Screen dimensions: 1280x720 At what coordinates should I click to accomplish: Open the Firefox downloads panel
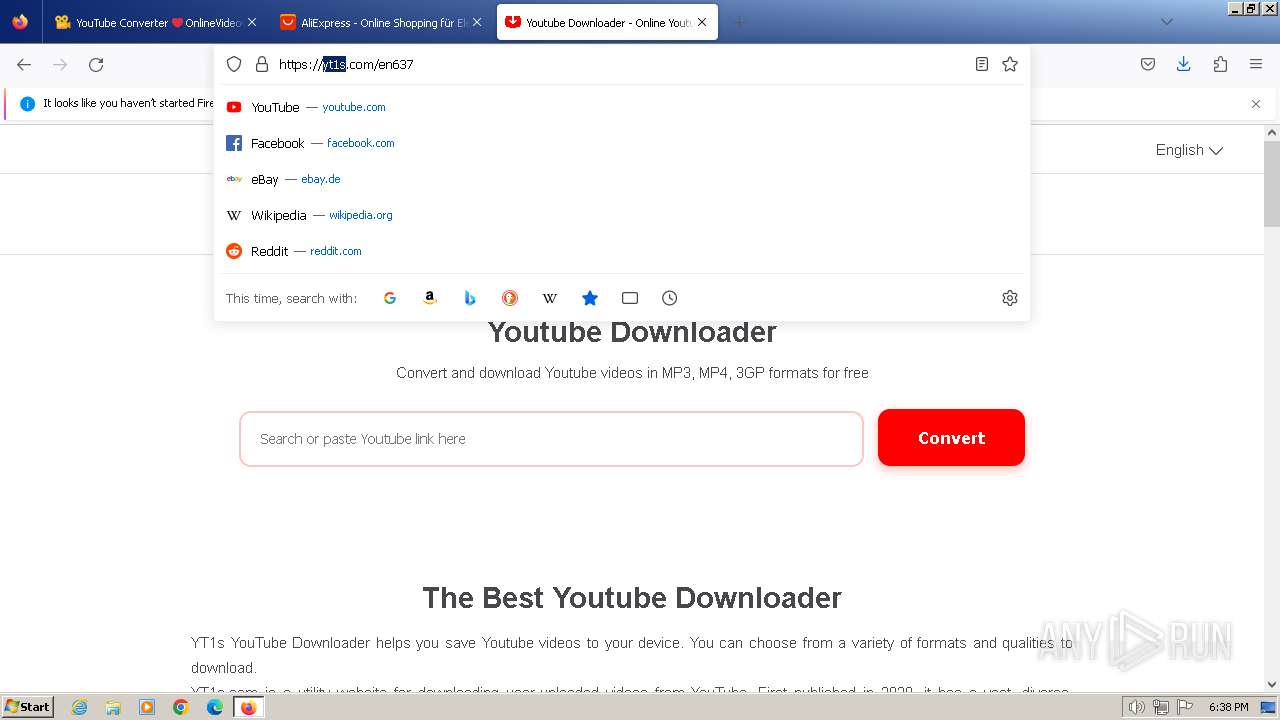pyautogui.click(x=1183, y=64)
